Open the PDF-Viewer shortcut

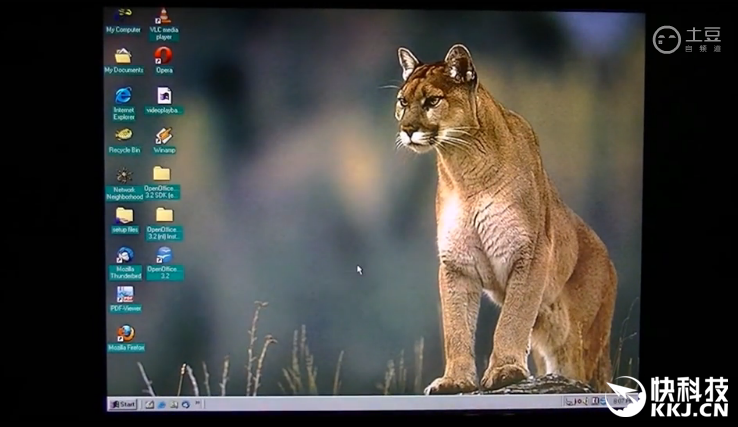click(125, 294)
